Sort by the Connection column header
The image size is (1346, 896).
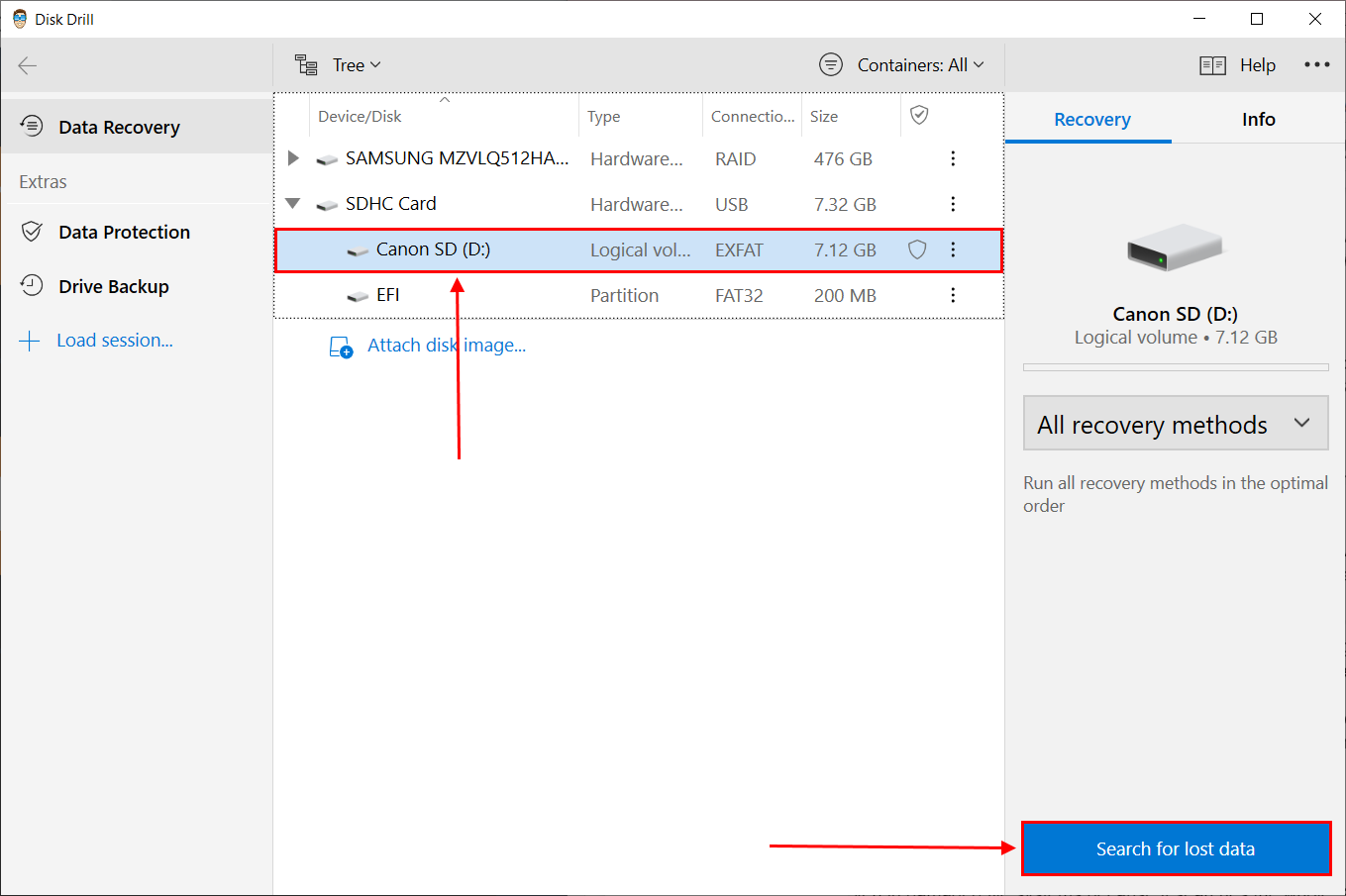[x=752, y=116]
